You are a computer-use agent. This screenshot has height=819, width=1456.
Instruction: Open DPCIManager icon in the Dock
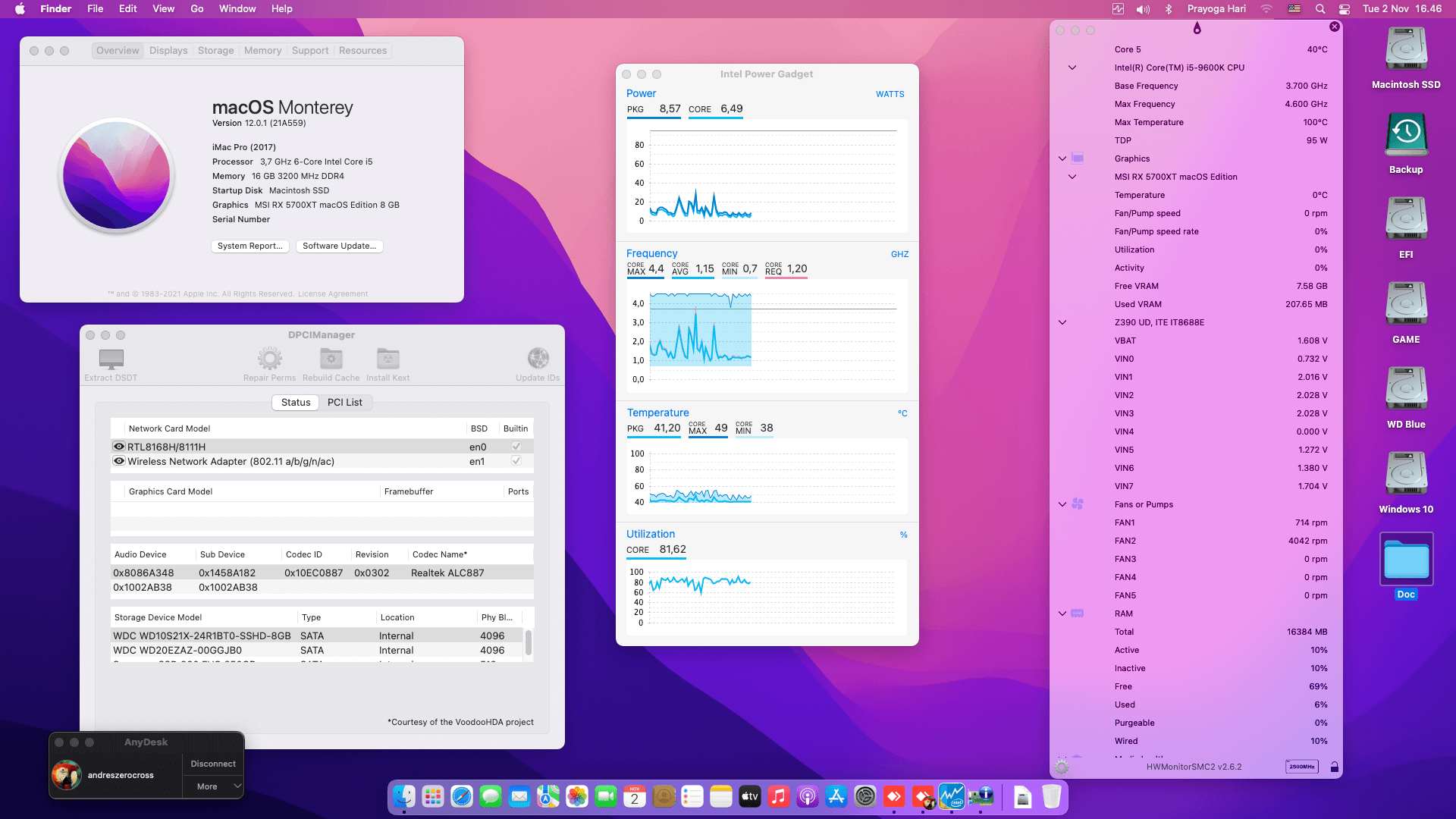click(x=981, y=796)
